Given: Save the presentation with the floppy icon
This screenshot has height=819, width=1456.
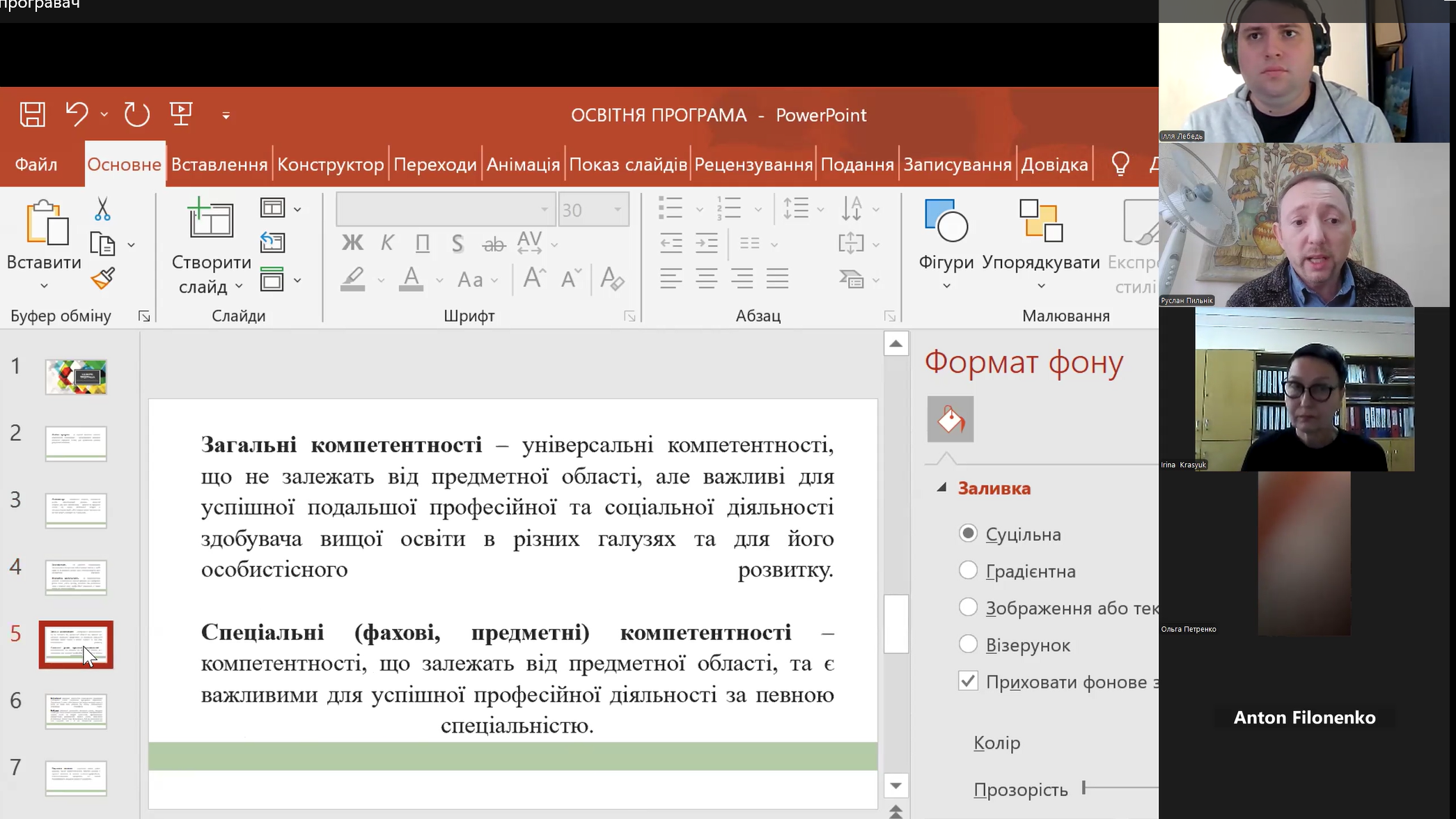Looking at the screenshot, I should [x=32, y=114].
